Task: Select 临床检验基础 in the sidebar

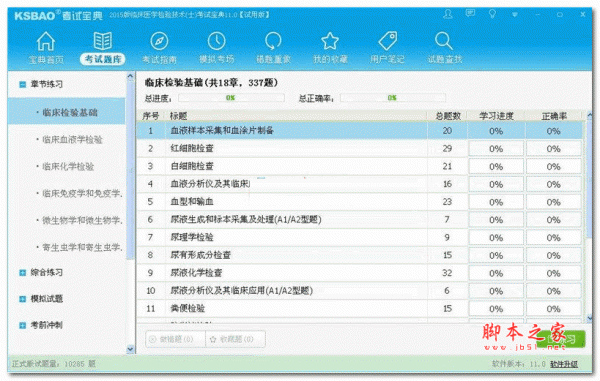Action: (x=67, y=112)
